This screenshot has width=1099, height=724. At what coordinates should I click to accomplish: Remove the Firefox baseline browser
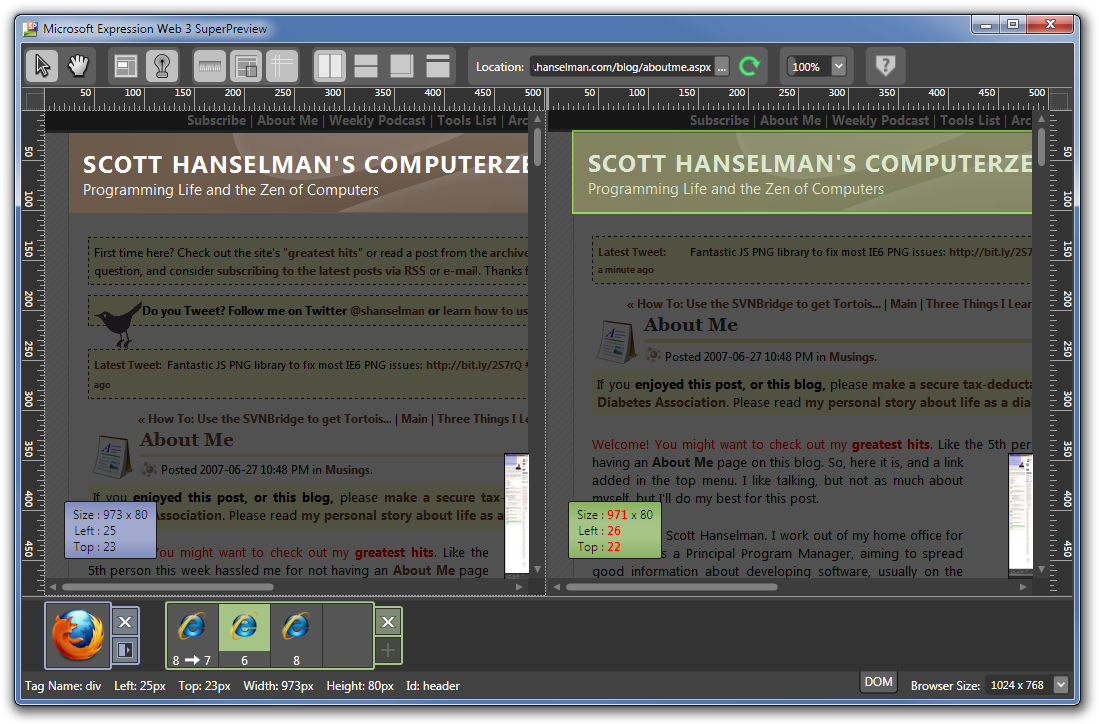click(x=125, y=622)
